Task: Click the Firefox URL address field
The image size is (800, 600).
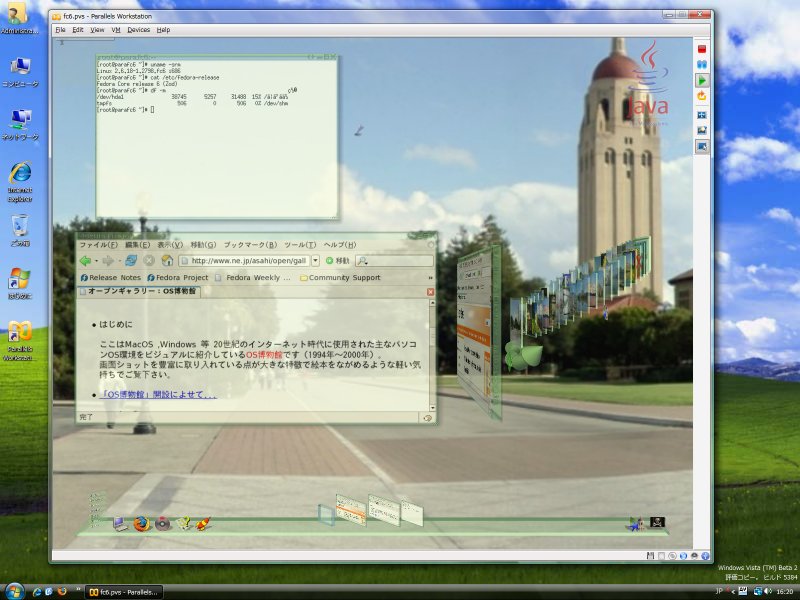Action: click(x=244, y=261)
